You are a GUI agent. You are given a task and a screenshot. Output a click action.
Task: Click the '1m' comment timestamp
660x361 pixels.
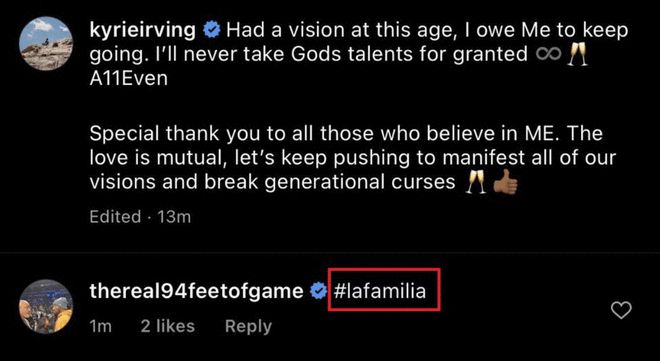coord(101,326)
